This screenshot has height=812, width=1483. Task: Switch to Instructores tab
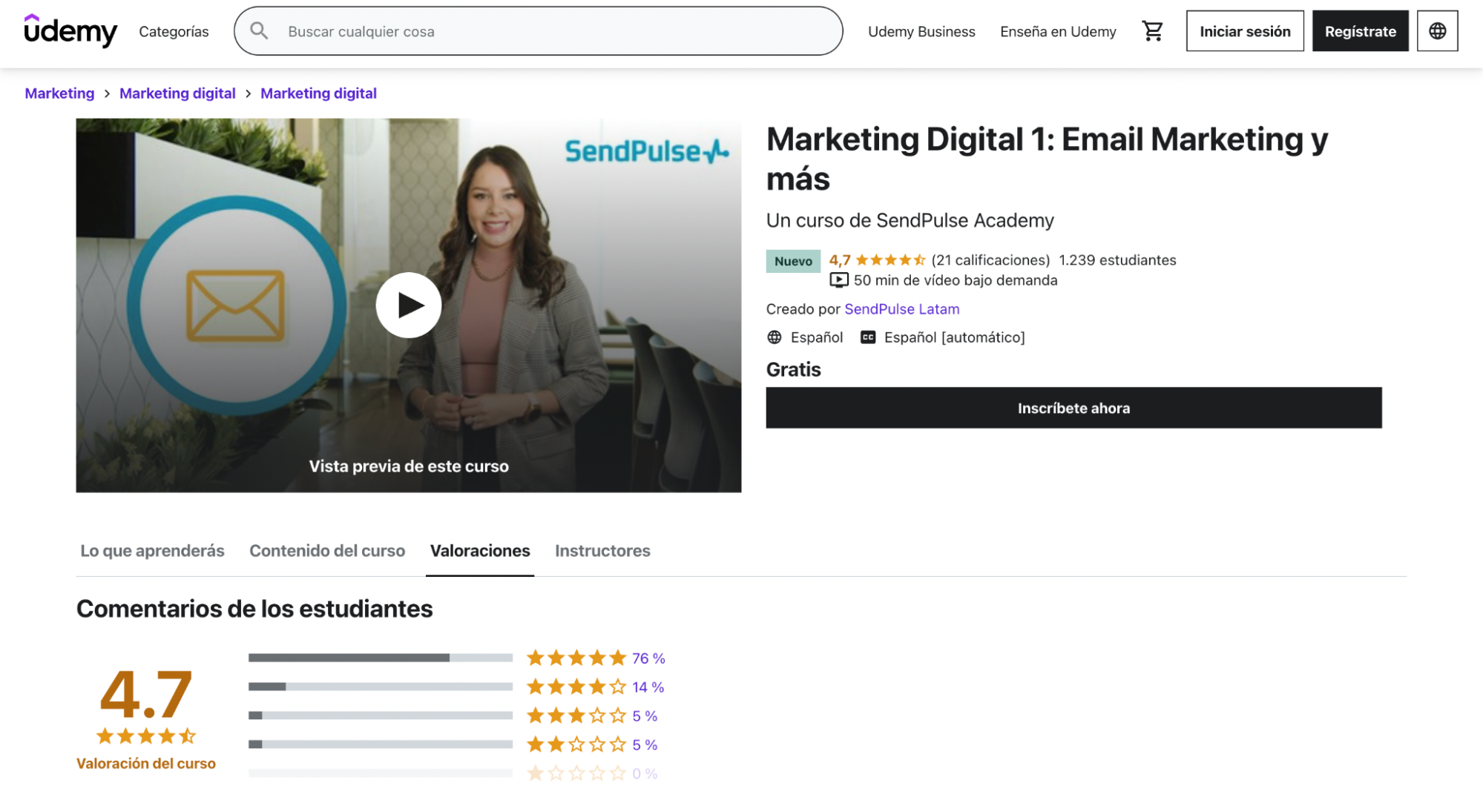click(602, 551)
